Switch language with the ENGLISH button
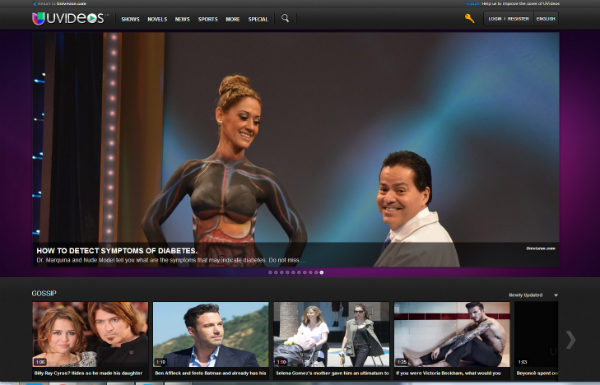600x385 pixels. pos(546,18)
